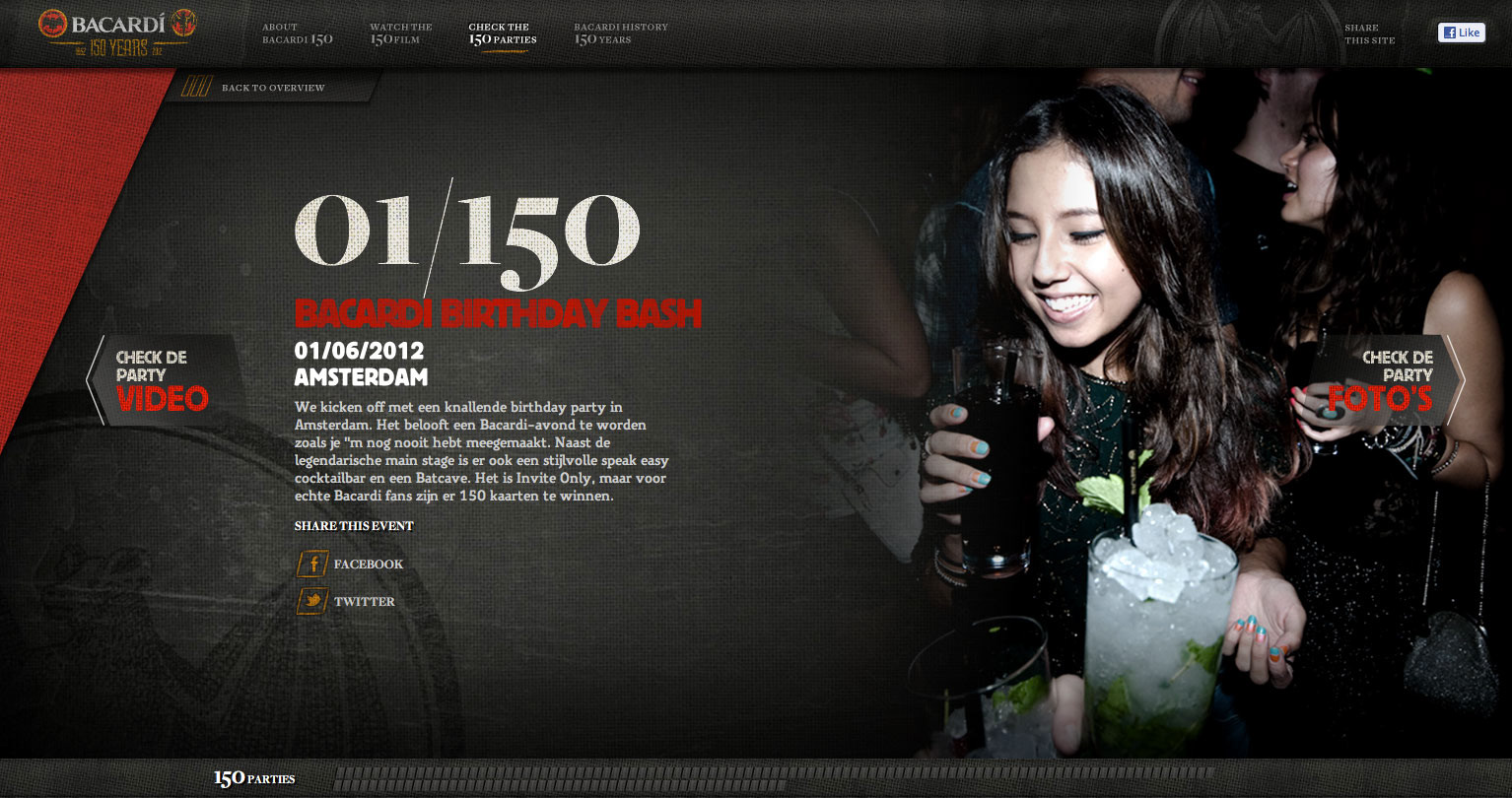This screenshot has height=798, width=1512.
Task: Click the Bacardi 150 Years logo
Action: pyautogui.click(x=117, y=33)
